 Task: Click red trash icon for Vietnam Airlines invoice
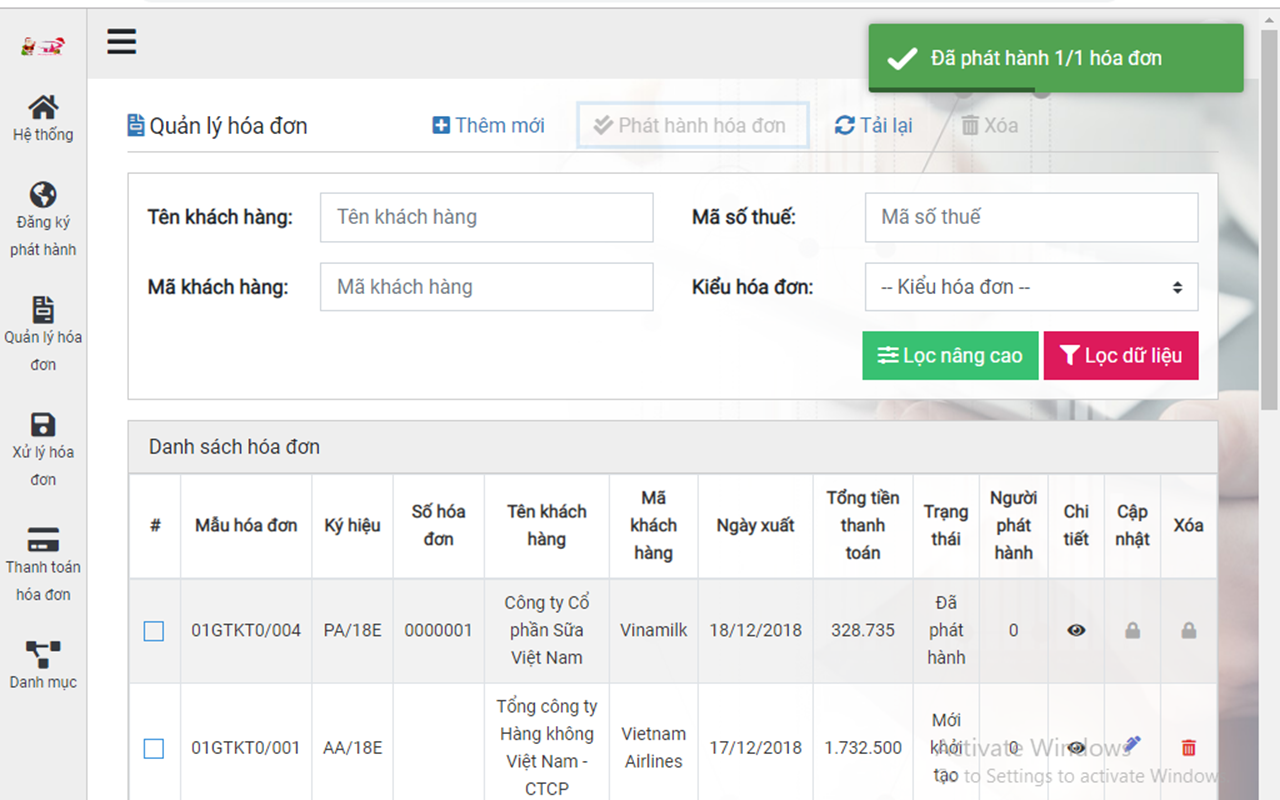[1188, 747]
